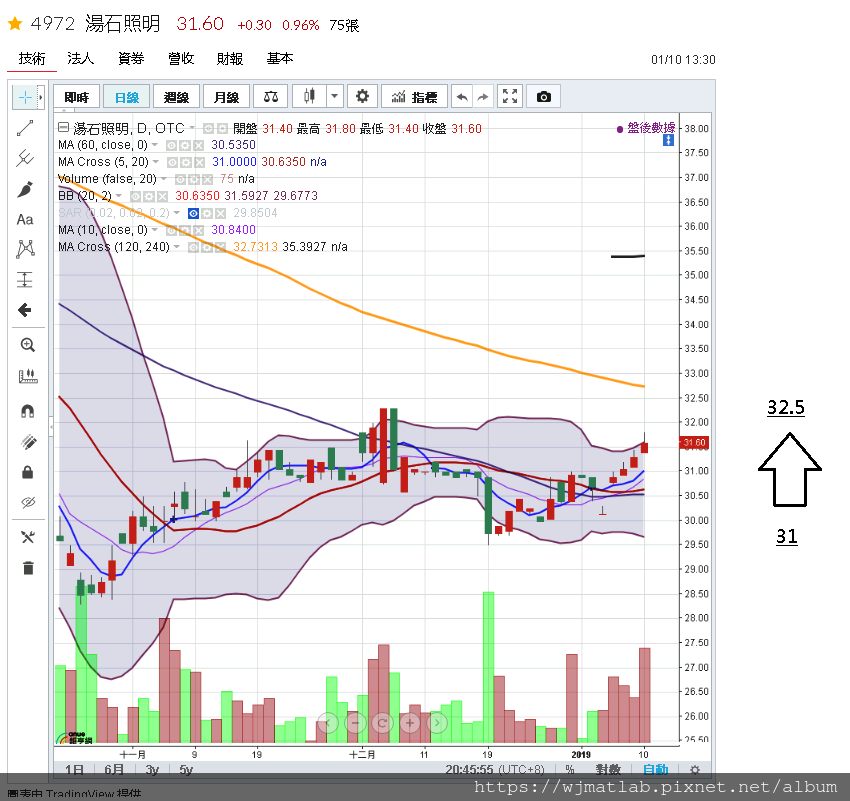This screenshot has width=850, height=801.
Task: Click the compare scales balance icon
Action: [271, 97]
